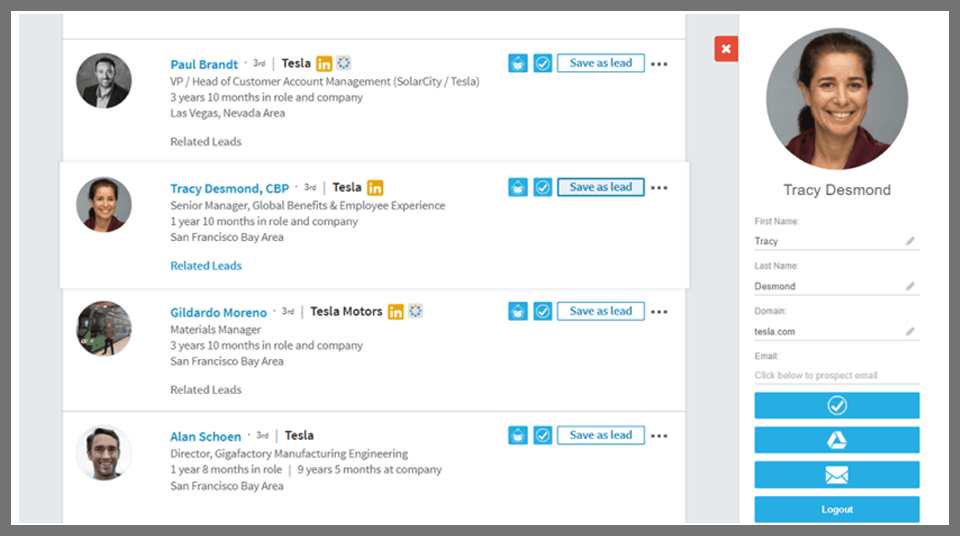Click Save as lead for Gildardo Moreno
This screenshot has height=536, width=960.
point(600,311)
